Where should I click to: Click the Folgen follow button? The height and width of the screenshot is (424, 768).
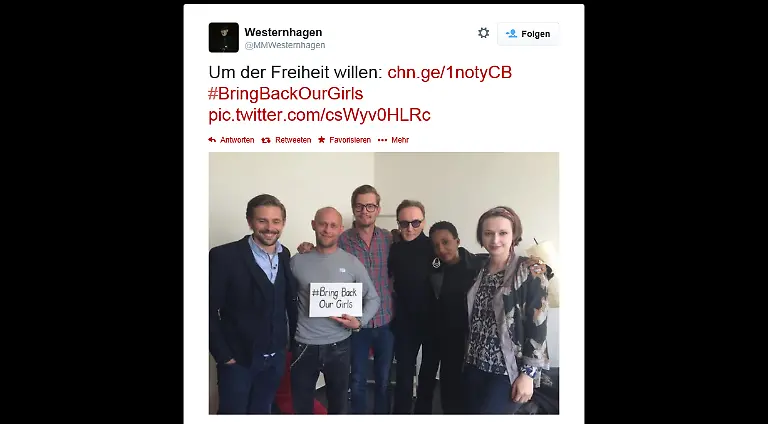pyautogui.click(x=528, y=34)
